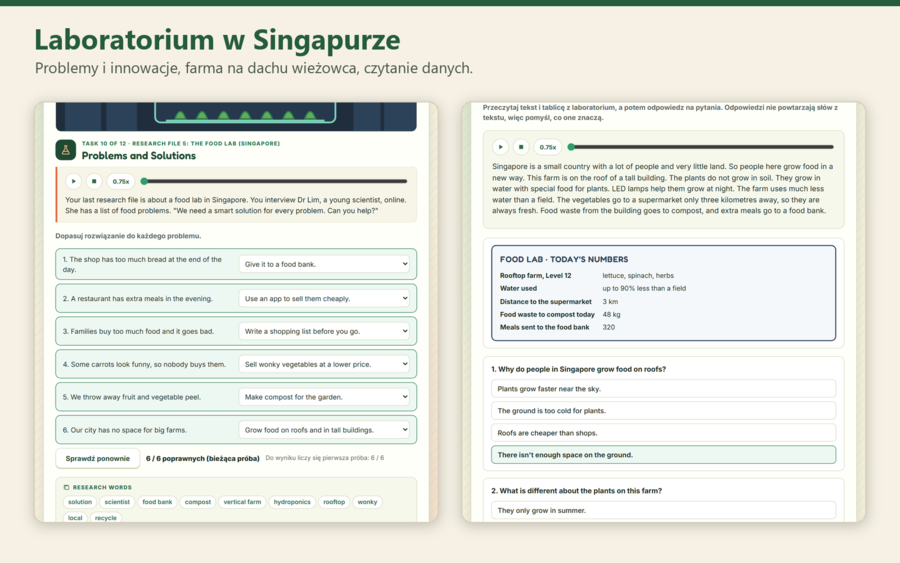Play the Singapore reading text audio
Screen dimensions: 900x563
coord(501,147)
